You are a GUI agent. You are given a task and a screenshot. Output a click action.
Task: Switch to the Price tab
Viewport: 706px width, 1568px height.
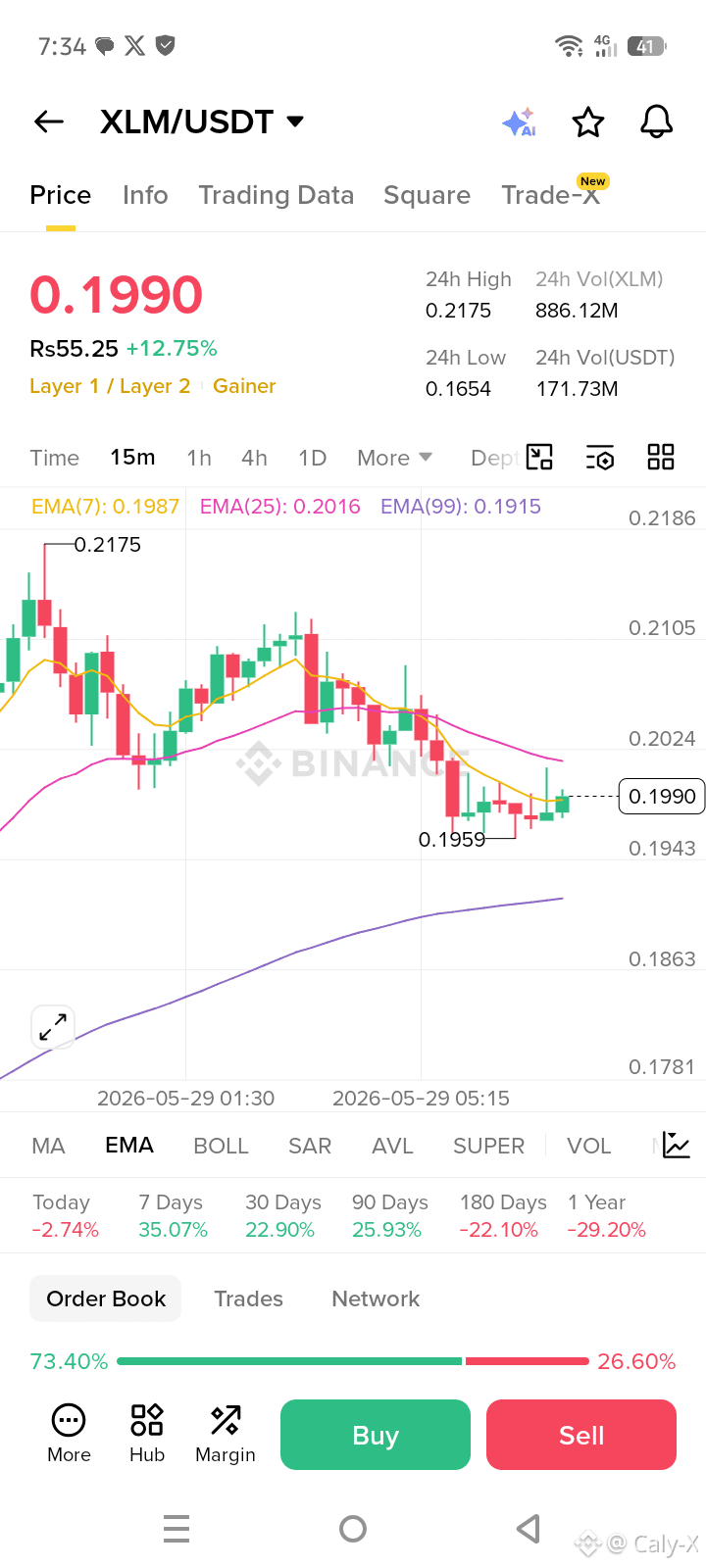(x=61, y=195)
